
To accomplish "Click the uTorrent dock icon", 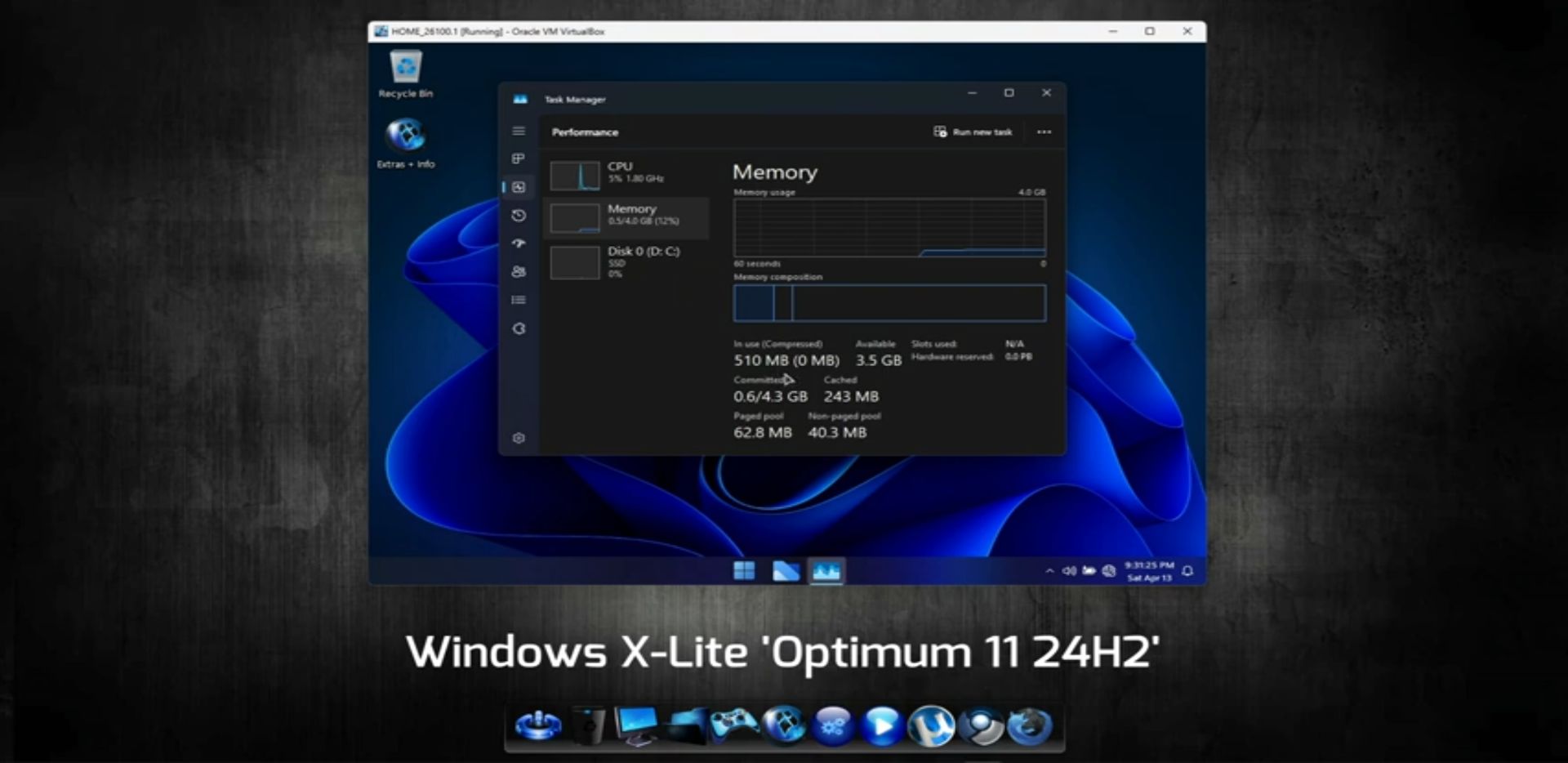I will coord(931,725).
